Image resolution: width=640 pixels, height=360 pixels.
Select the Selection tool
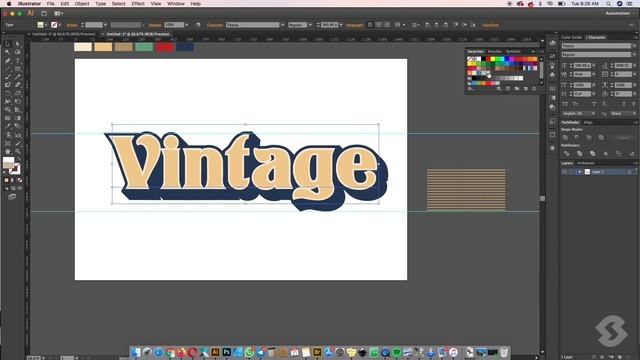(8, 44)
